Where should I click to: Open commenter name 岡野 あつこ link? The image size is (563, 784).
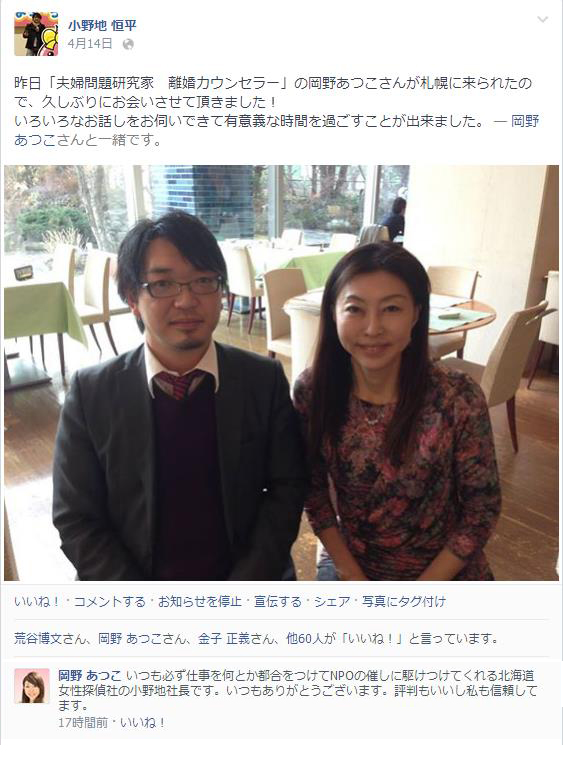point(90,676)
